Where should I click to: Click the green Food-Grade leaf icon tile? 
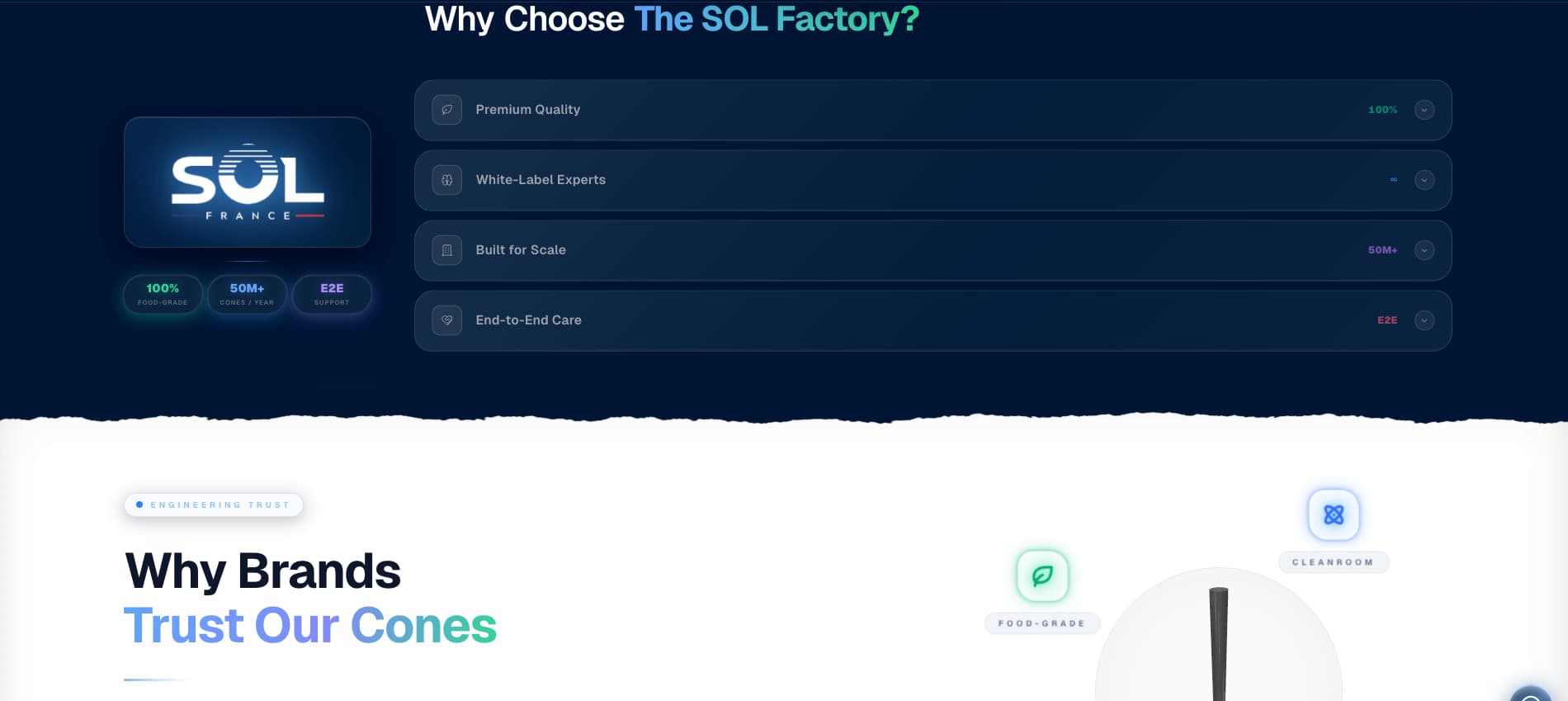click(1042, 575)
